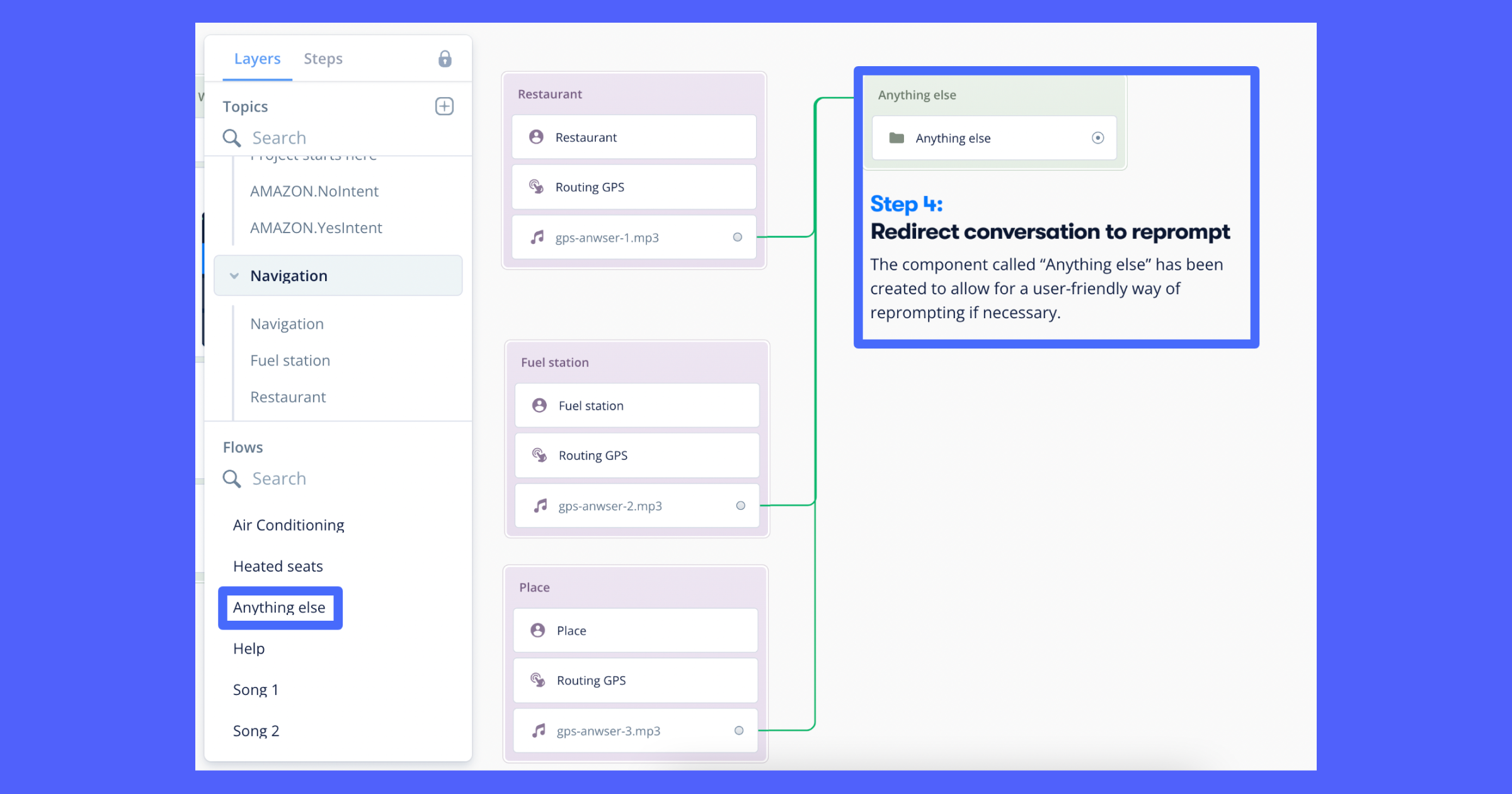Select the Layers tab
The image size is (1512, 794).
(257, 58)
